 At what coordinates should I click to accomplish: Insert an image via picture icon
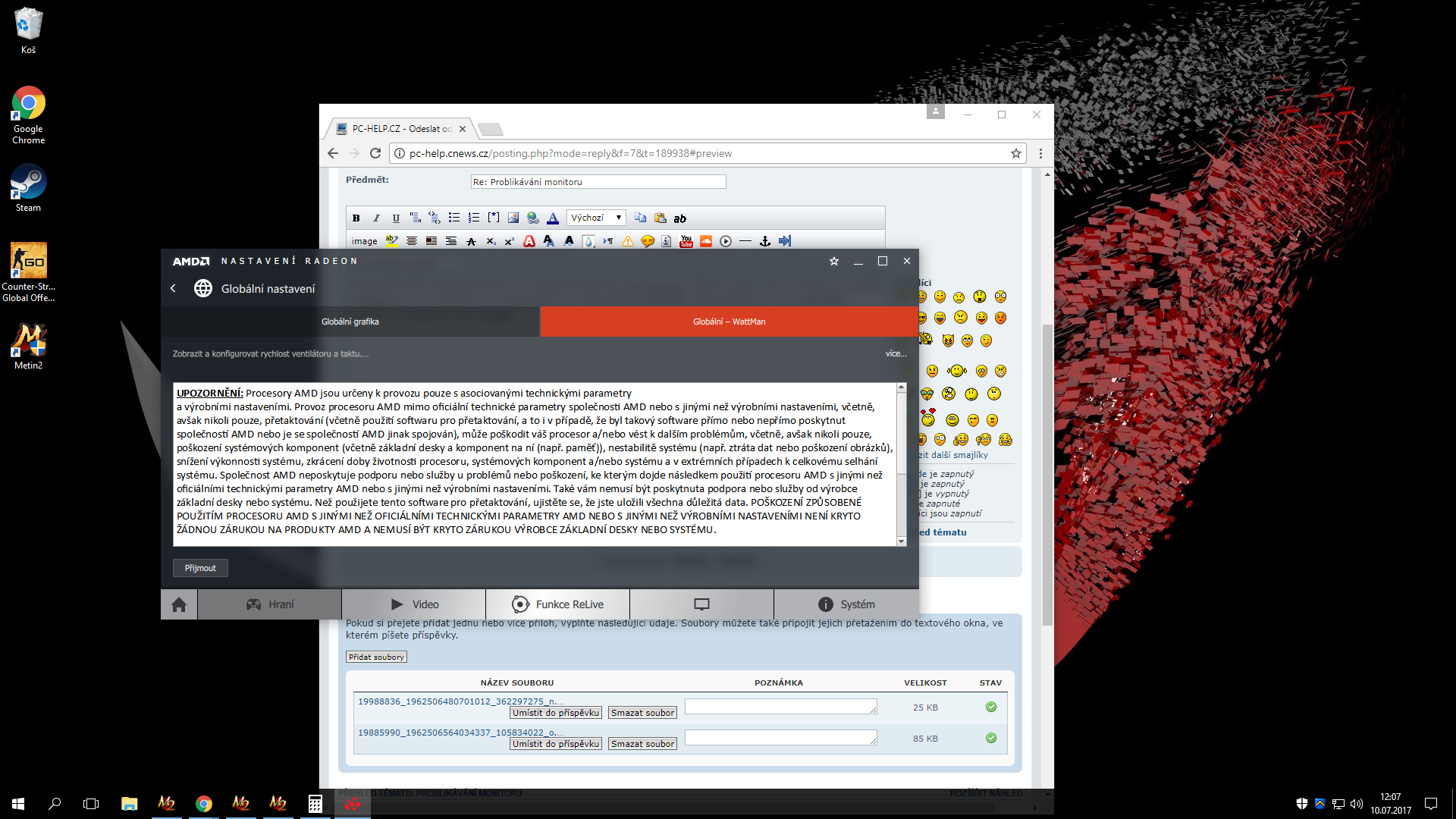tap(513, 218)
